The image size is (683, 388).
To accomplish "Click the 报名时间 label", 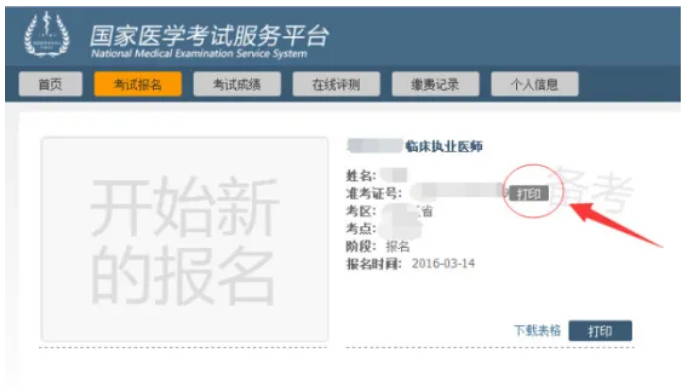I will point(374,264).
